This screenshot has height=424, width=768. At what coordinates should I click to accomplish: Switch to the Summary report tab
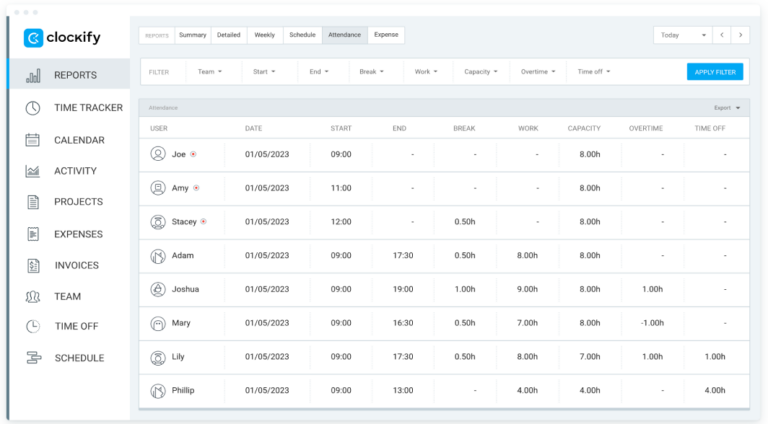[192, 35]
